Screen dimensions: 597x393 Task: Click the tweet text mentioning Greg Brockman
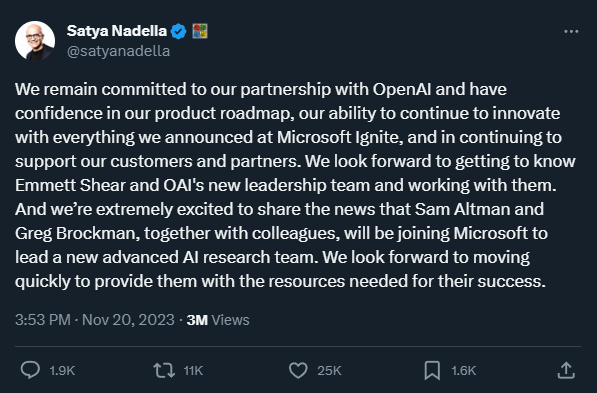coord(77,233)
